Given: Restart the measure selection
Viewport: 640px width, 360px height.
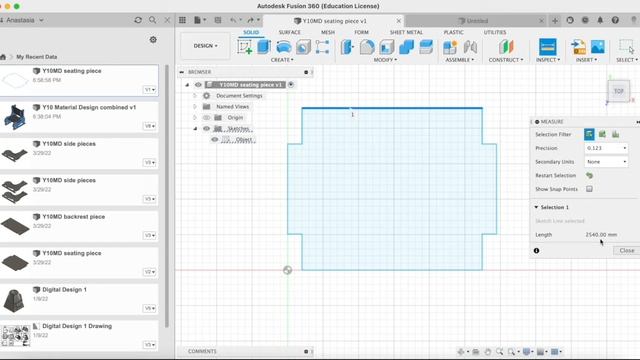Looking at the screenshot, I should point(589,176).
